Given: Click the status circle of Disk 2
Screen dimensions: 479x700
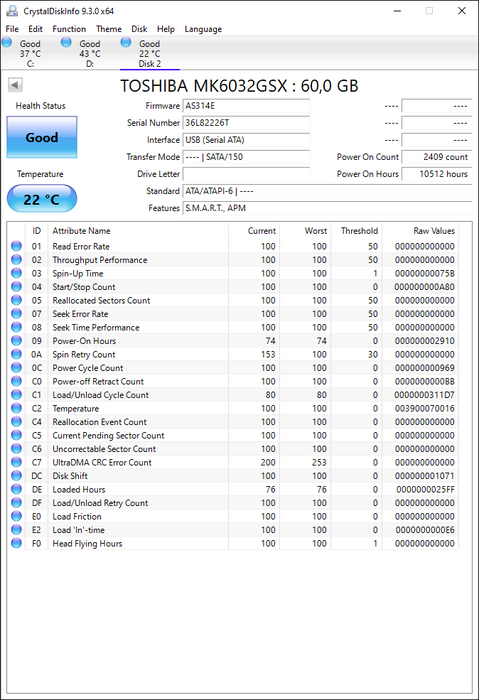Looking at the screenshot, I should point(126,42).
